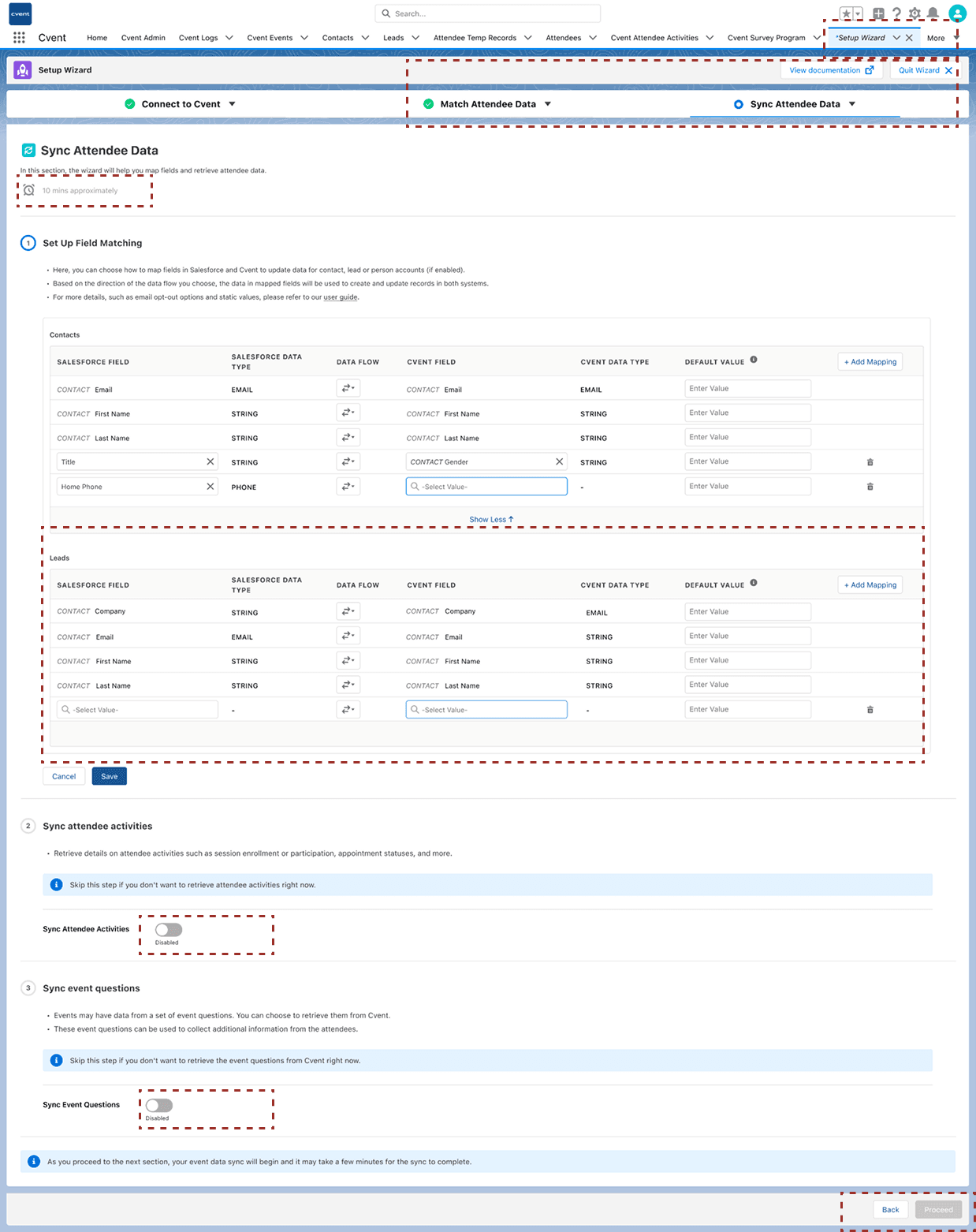Open the Help question mark icon
Image resolution: width=976 pixels, height=1232 pixels.
(896, 13)
